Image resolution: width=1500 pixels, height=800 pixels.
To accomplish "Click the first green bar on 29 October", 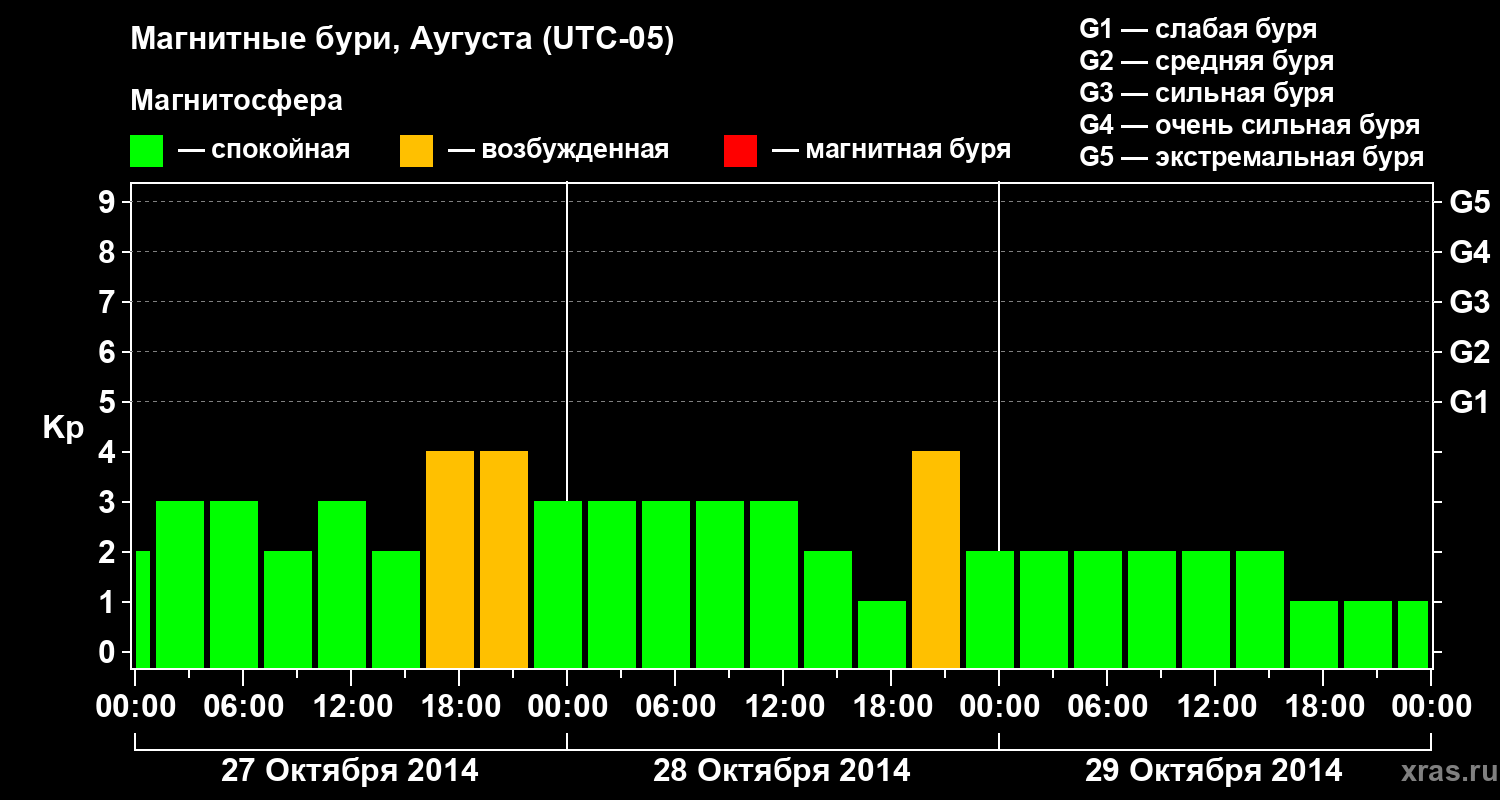I will pyautogui.click(x=990, y=609).
